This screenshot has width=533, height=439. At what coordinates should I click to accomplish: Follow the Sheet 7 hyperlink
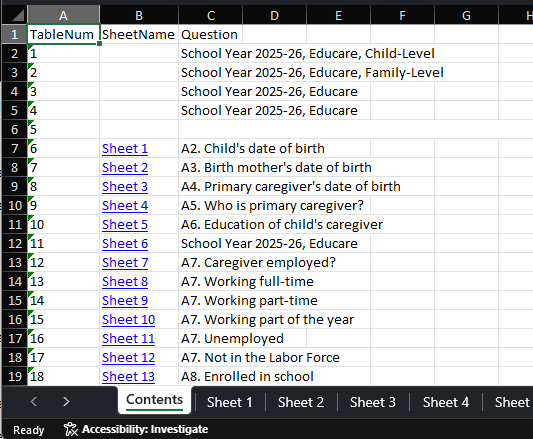125,263
